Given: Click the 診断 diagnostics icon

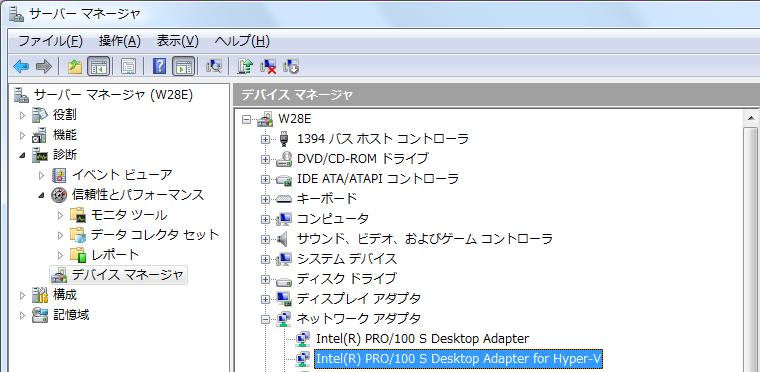Looking at the screenshot, I should 40,155.
